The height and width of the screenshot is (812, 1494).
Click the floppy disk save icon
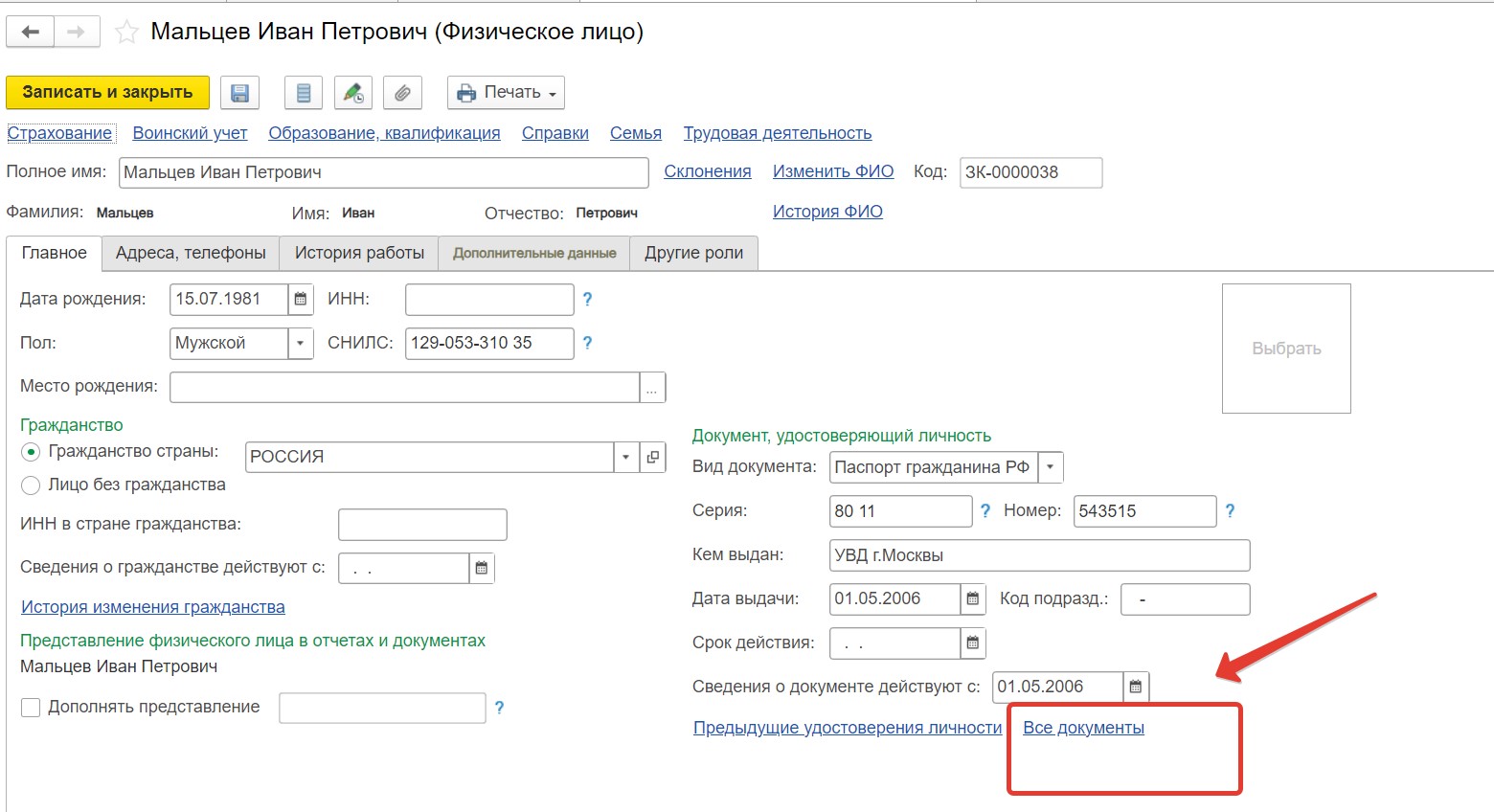tap(240, 93)
